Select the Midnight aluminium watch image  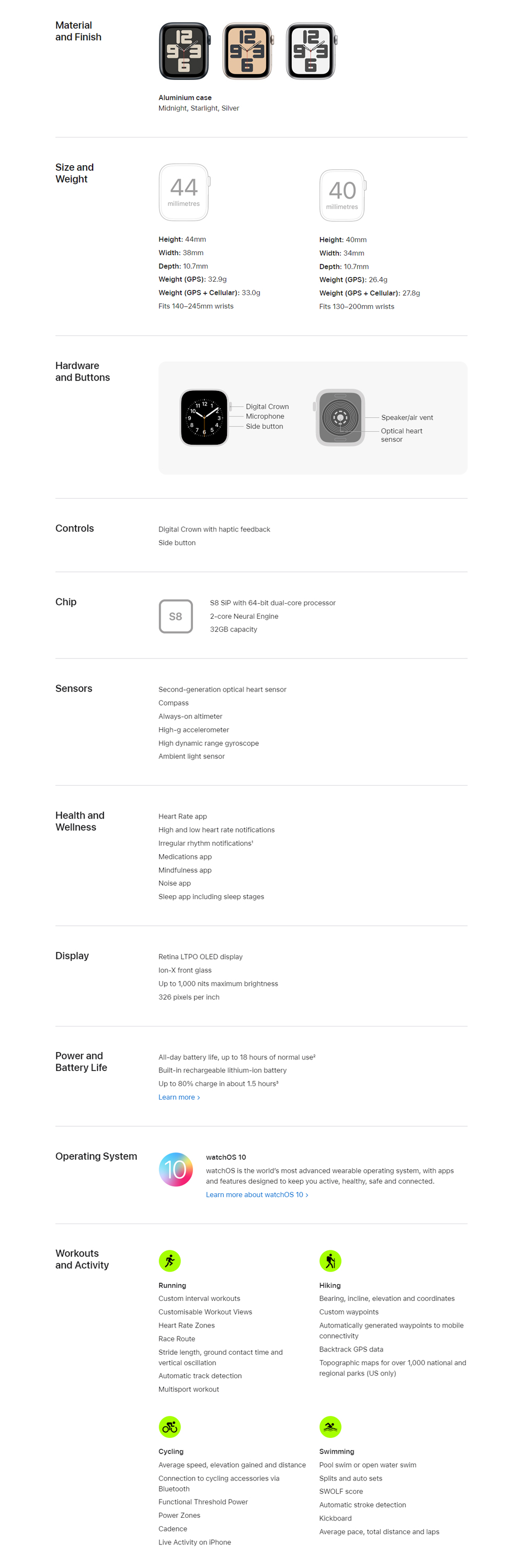pyautogui.click(x=185, y=52)
